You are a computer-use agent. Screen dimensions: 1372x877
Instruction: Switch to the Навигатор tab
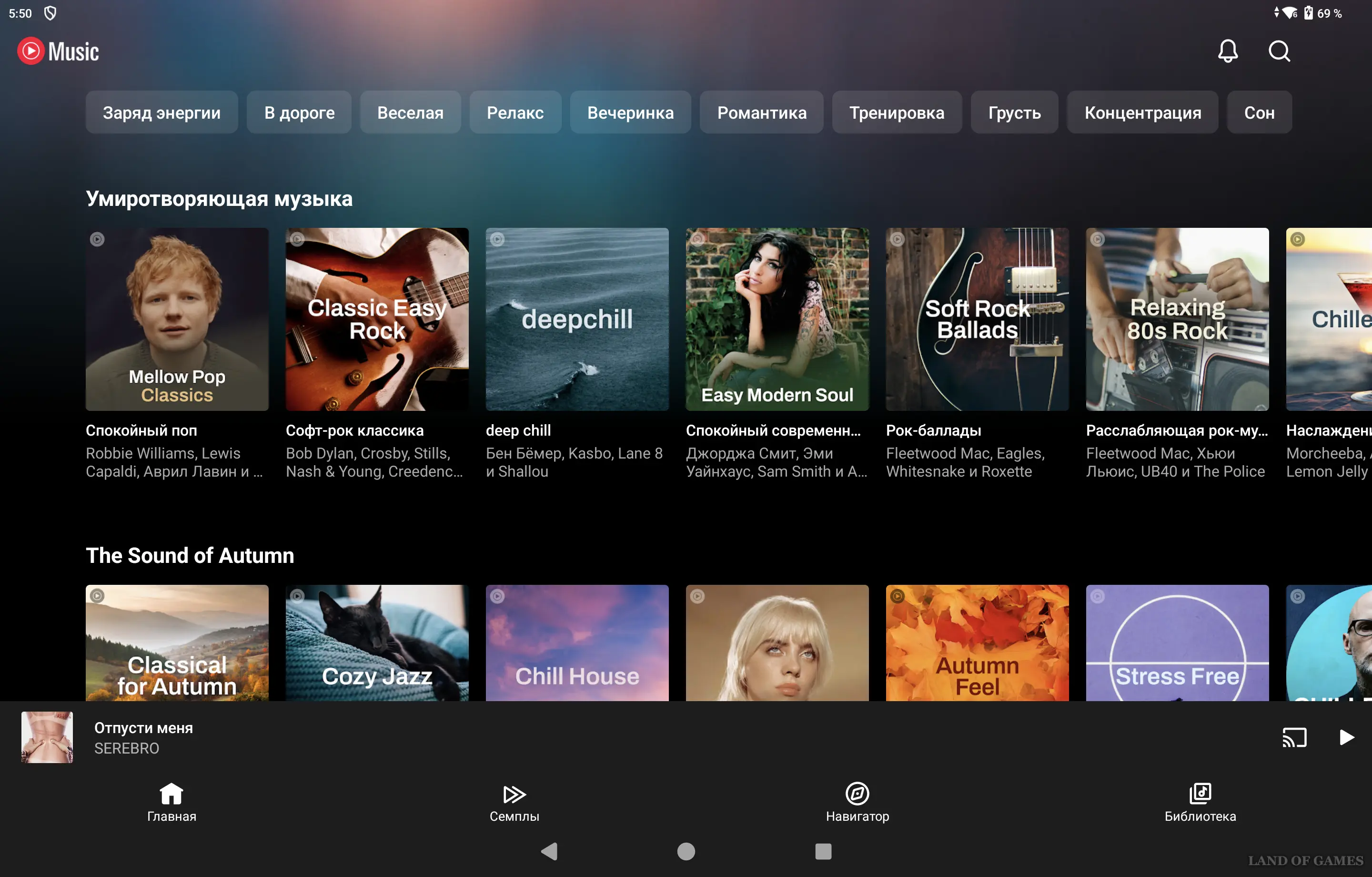(857, 802)
